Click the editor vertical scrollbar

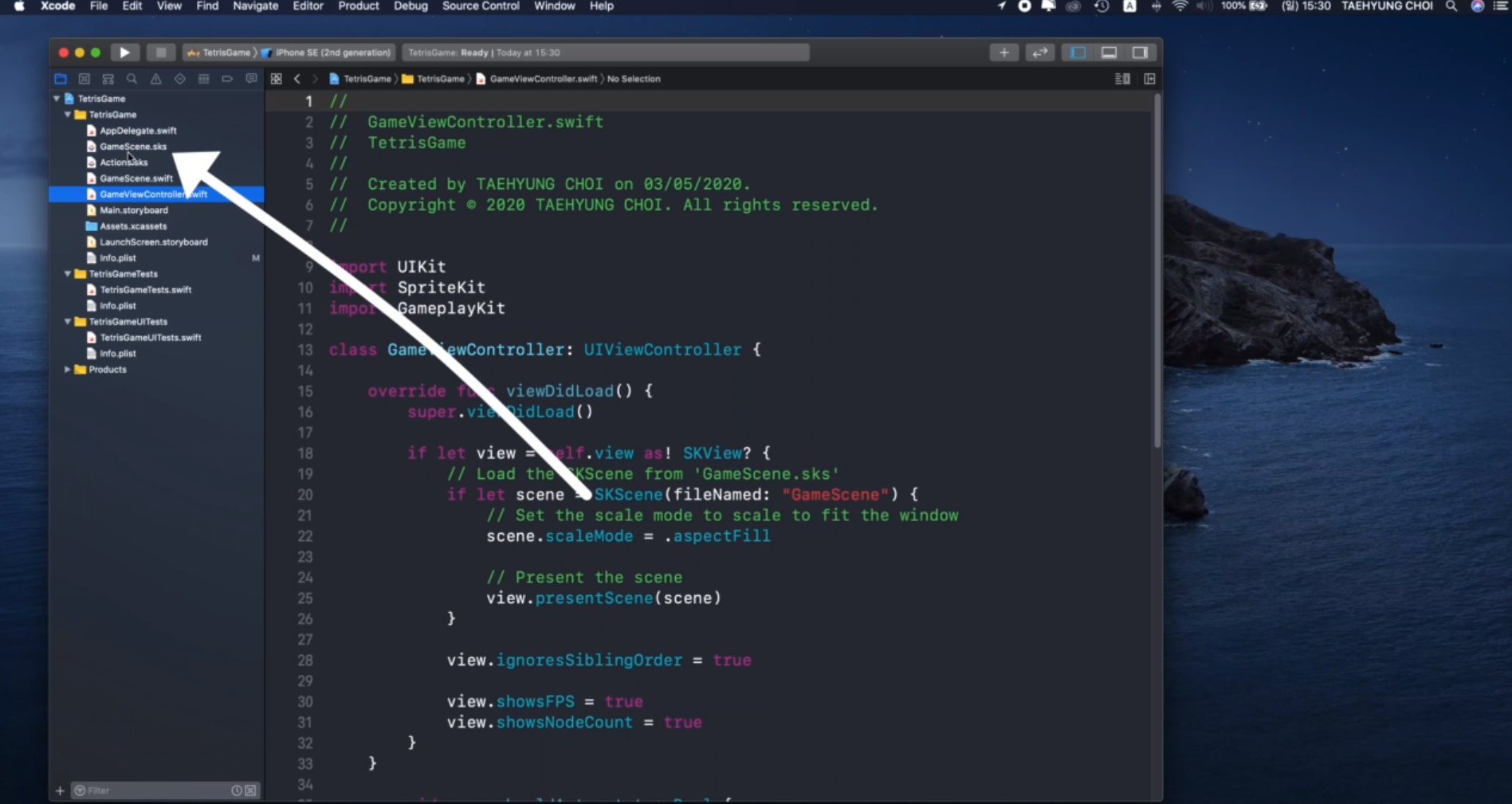point(1157,271)
